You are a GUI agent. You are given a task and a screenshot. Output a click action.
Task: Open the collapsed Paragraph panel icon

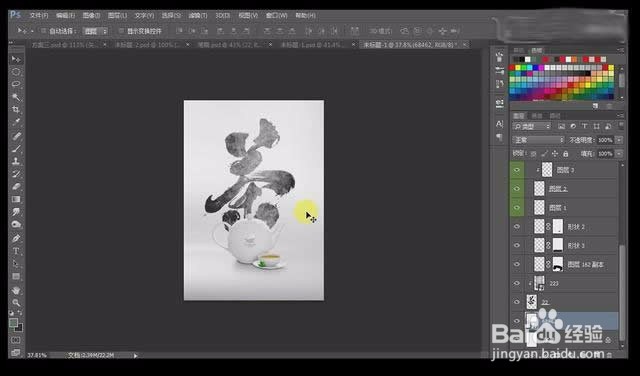pyautogui.click(x=500, y=137)
